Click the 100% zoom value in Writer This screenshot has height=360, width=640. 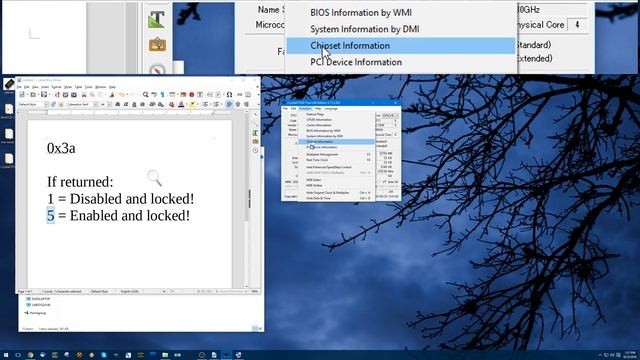(255, 291)
